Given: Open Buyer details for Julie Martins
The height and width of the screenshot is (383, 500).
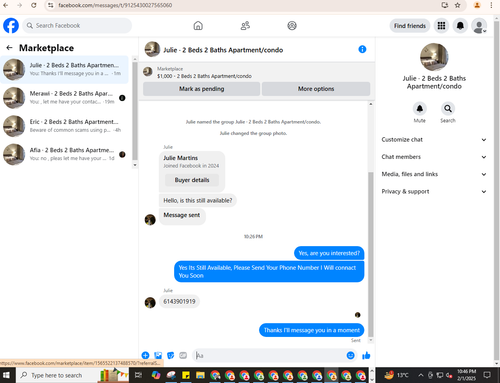Looking at the screenshot, I should 192,180.
